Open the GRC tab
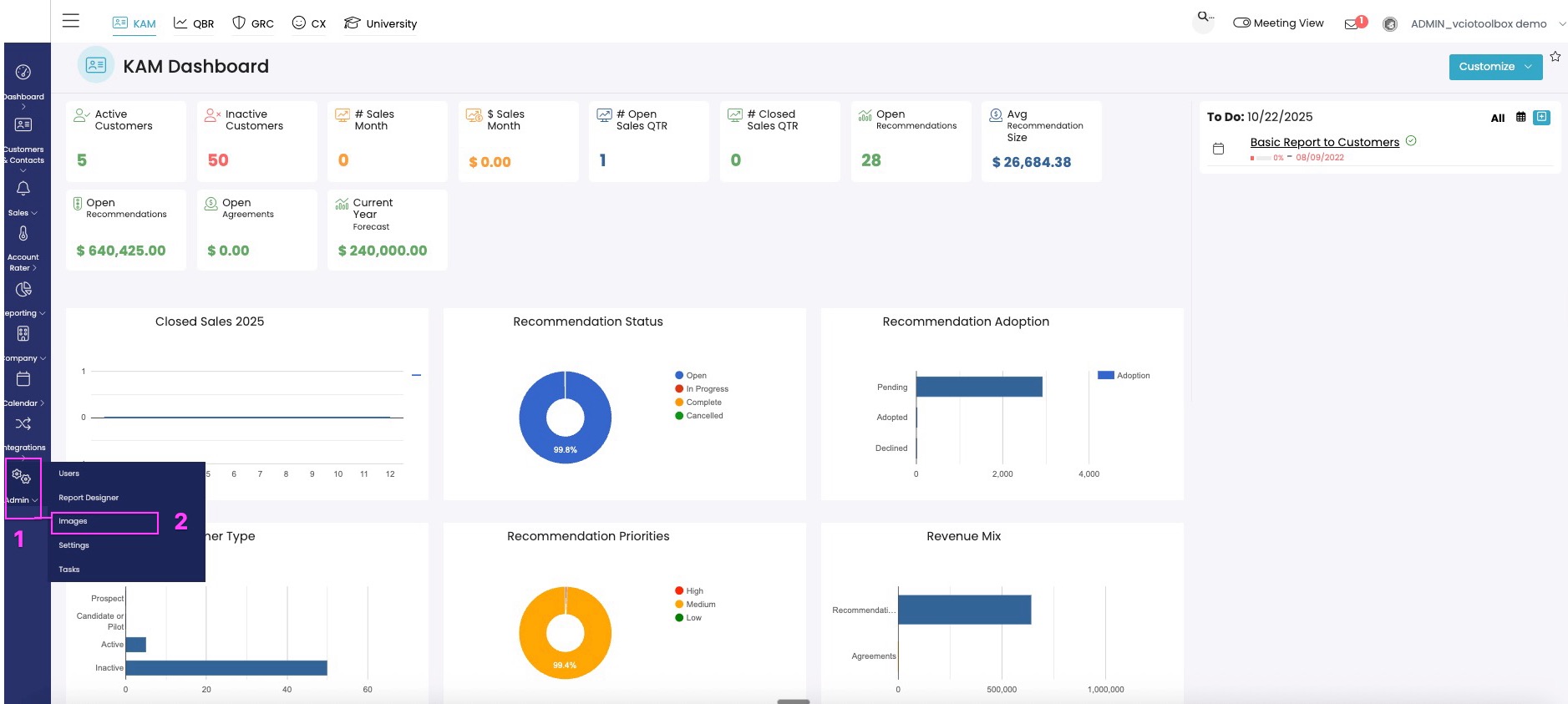 tap(253, 23)
